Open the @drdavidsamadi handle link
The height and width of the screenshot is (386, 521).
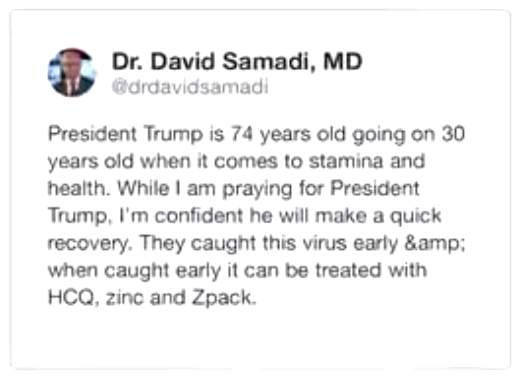(x=190, y=87)
